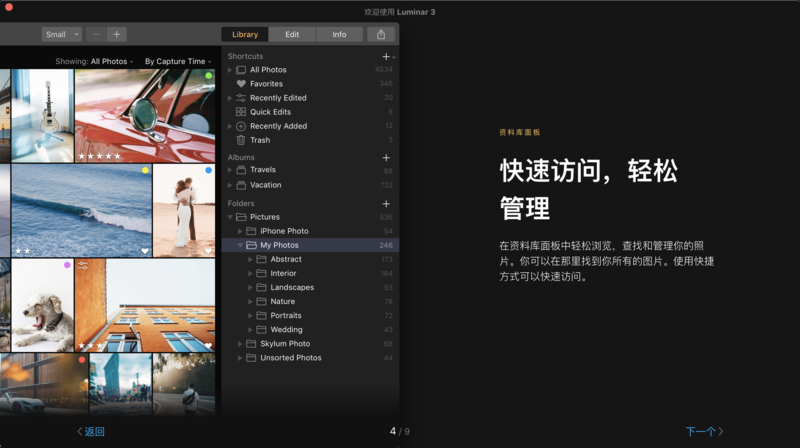Toggle favorite heart on orange building photo

tap(208, 345)
